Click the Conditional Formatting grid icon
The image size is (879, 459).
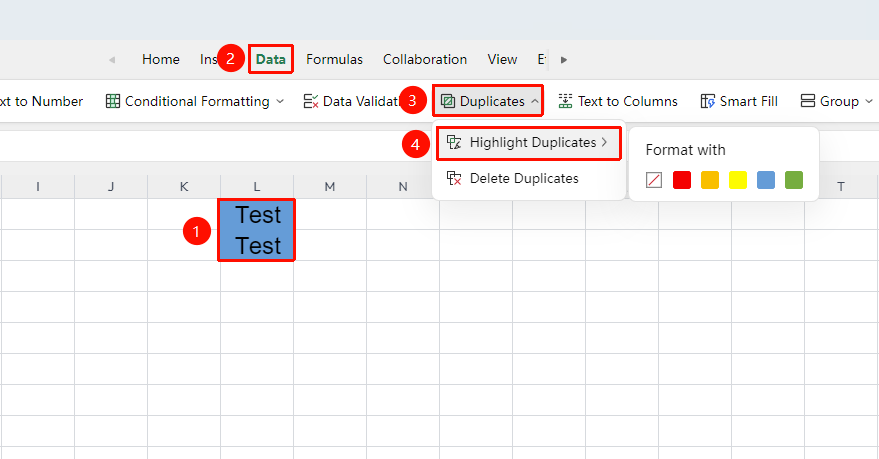(113, 101)
